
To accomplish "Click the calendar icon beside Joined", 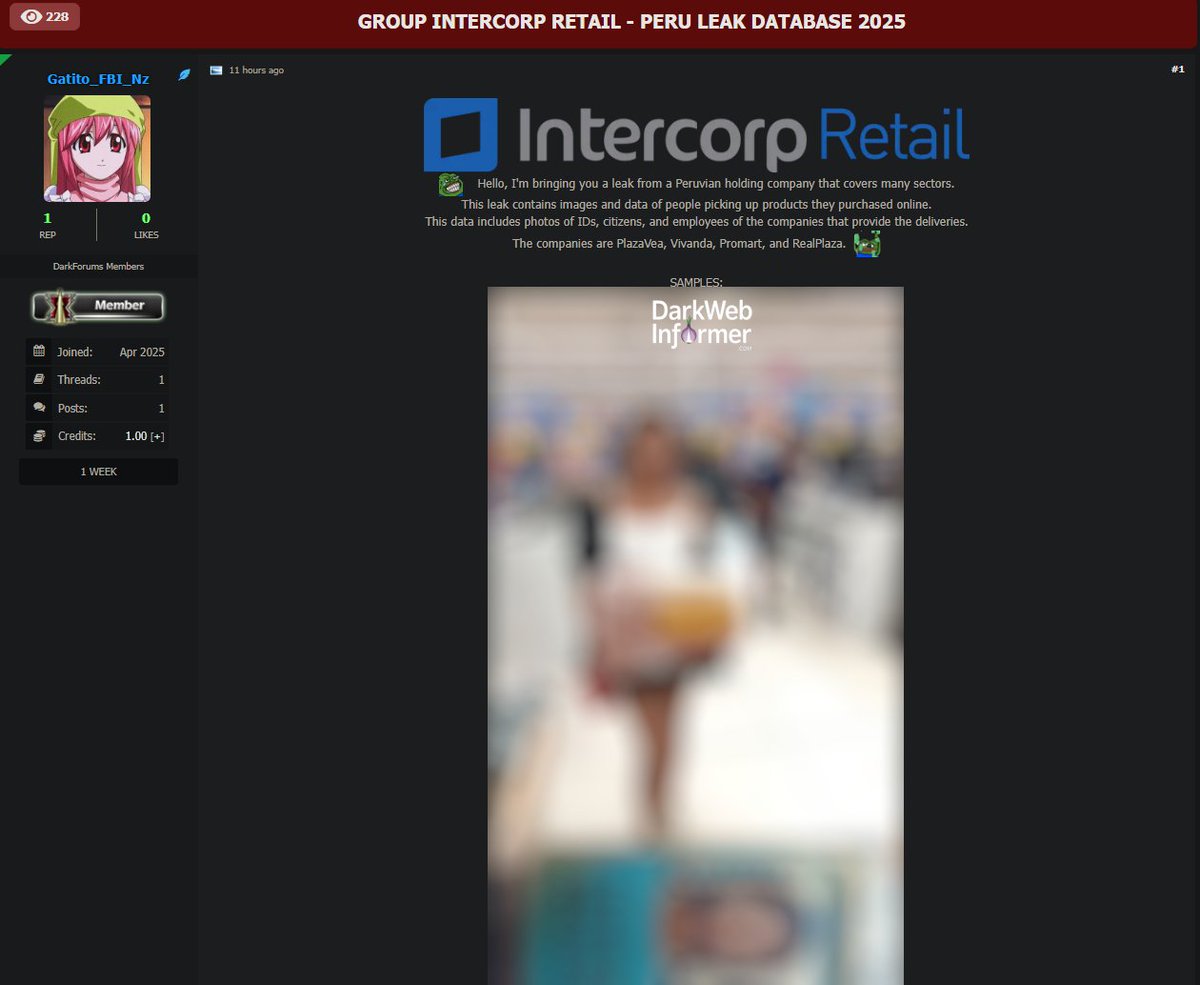I will pyautogui.click(x=39, y=351).
